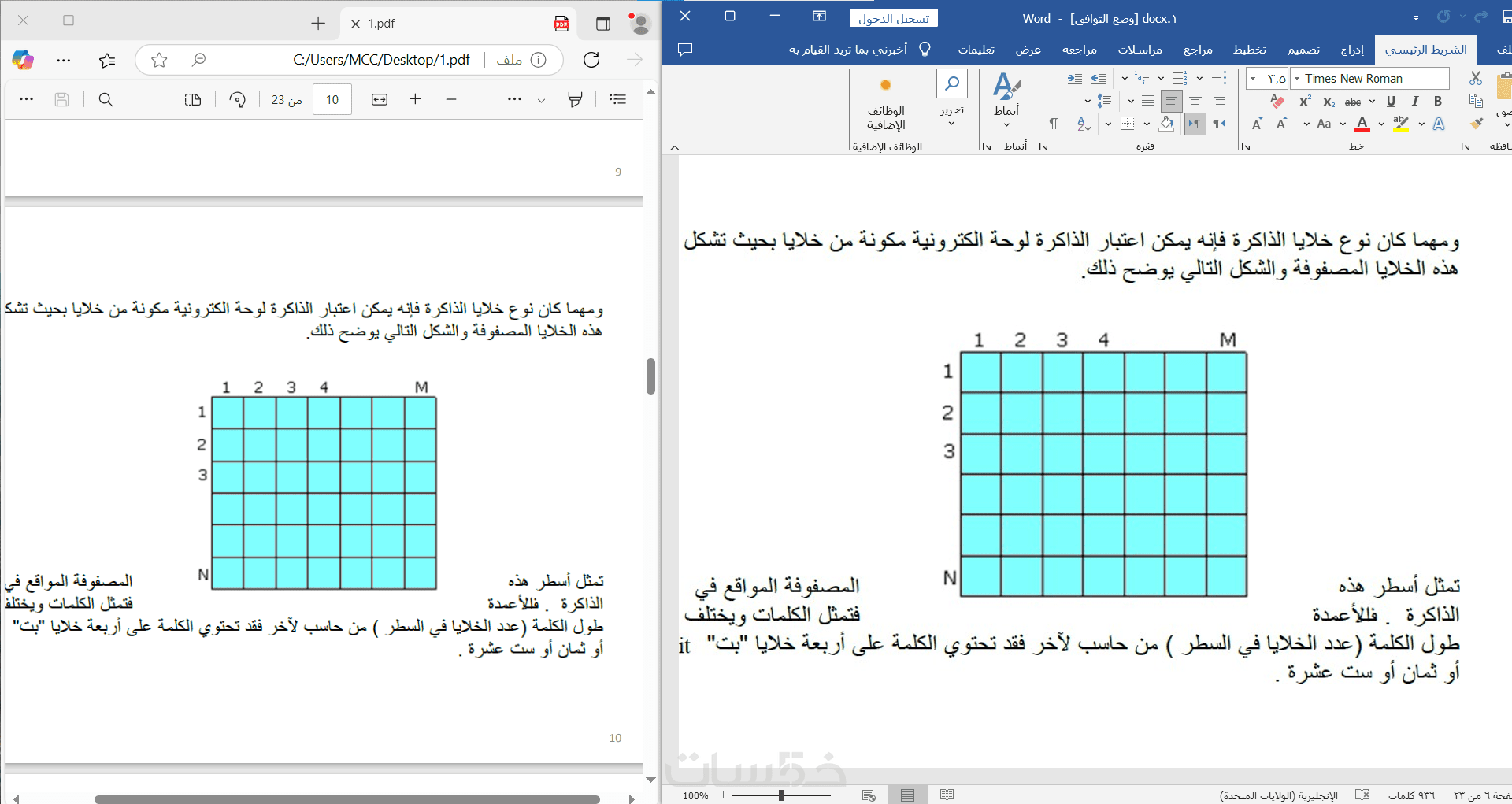Image resolution: width=1512 pixels, height=804 pixels.
Task: Open a new tab in Edge
Action: 318,24
